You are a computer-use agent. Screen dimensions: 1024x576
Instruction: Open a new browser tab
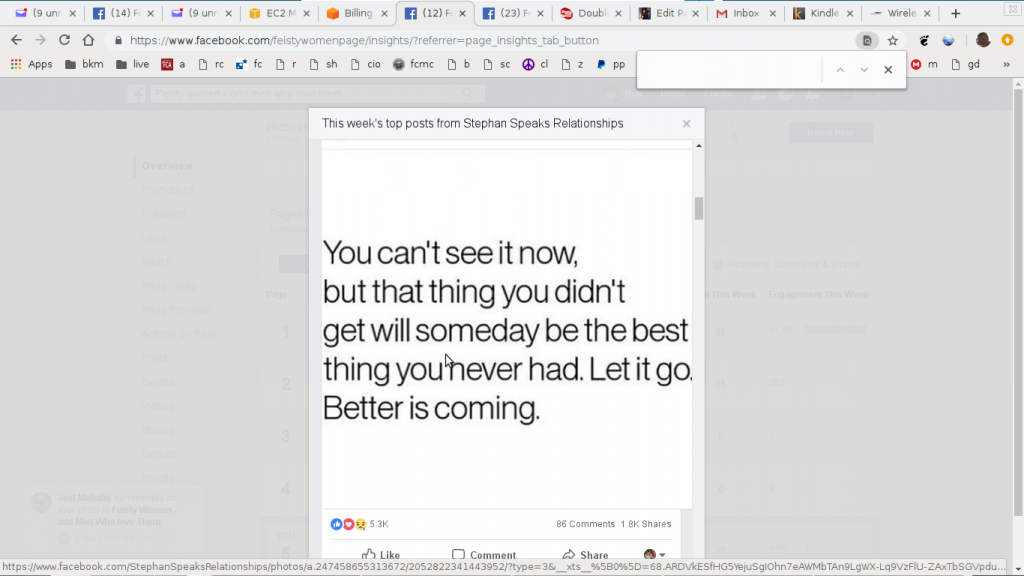pos(955,13)
